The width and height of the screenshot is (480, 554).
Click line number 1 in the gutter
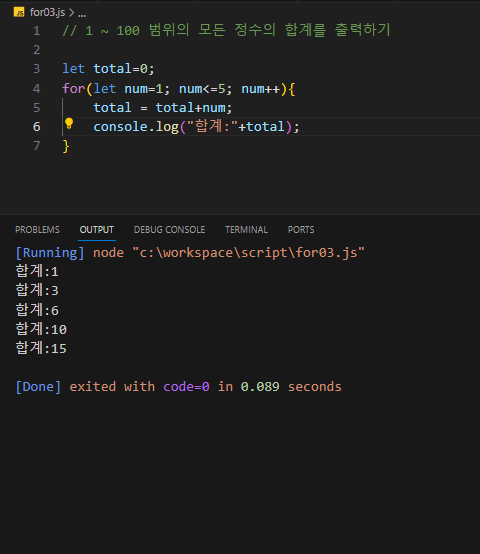(x=37, y=31)
